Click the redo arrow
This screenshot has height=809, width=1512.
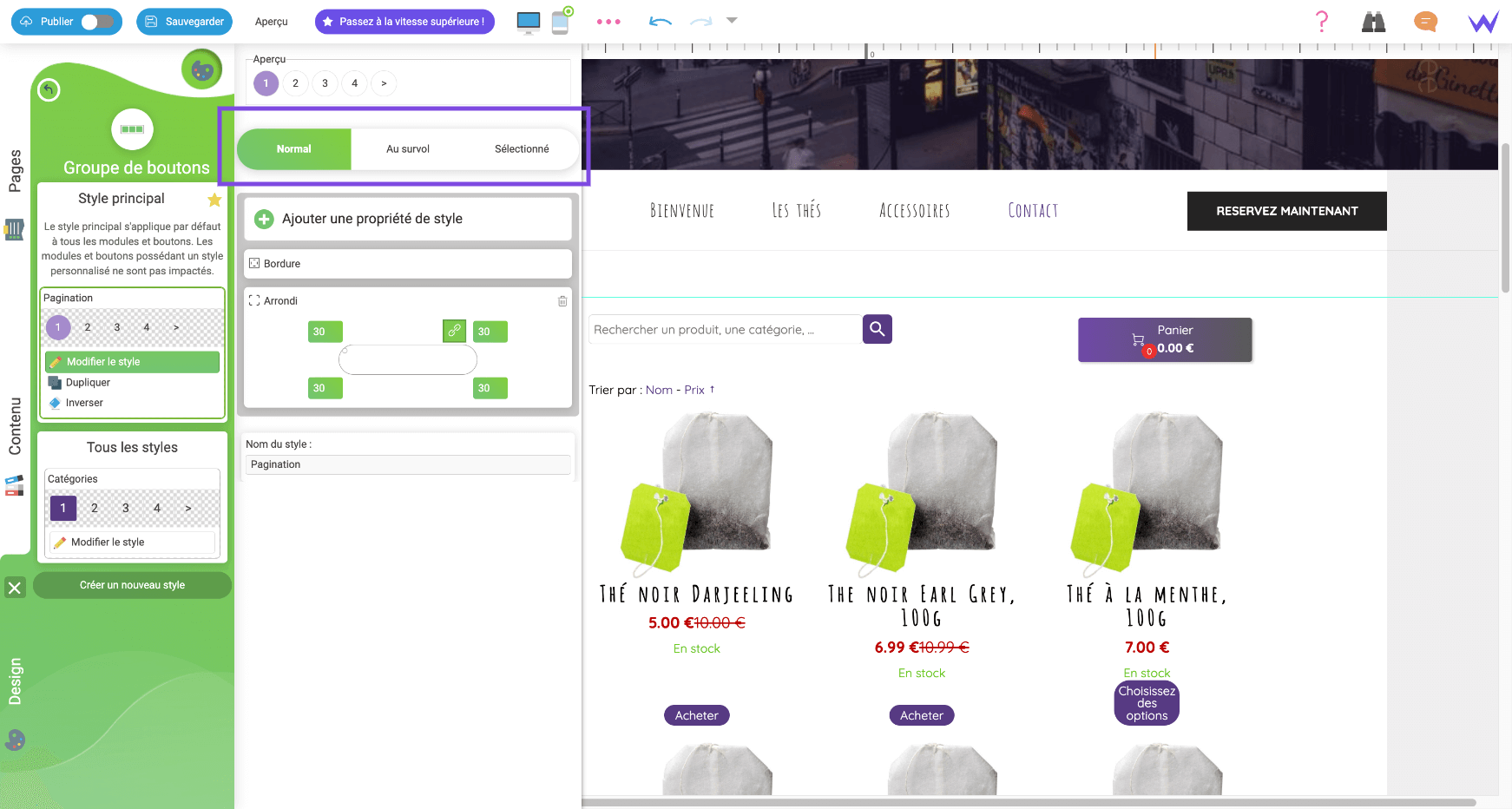tap(701, 22)
